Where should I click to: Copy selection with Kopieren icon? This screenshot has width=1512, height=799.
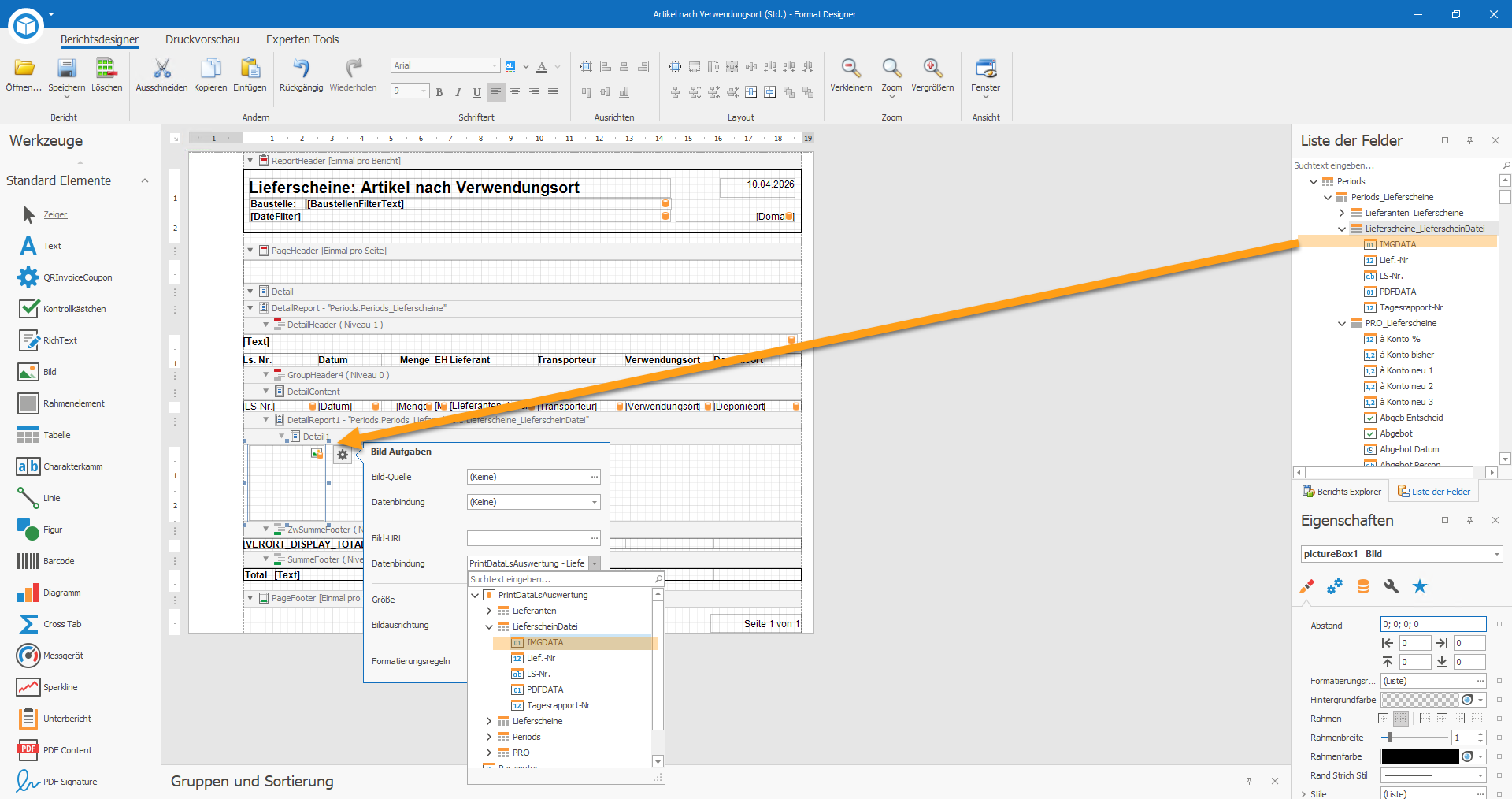coord(210,75)
